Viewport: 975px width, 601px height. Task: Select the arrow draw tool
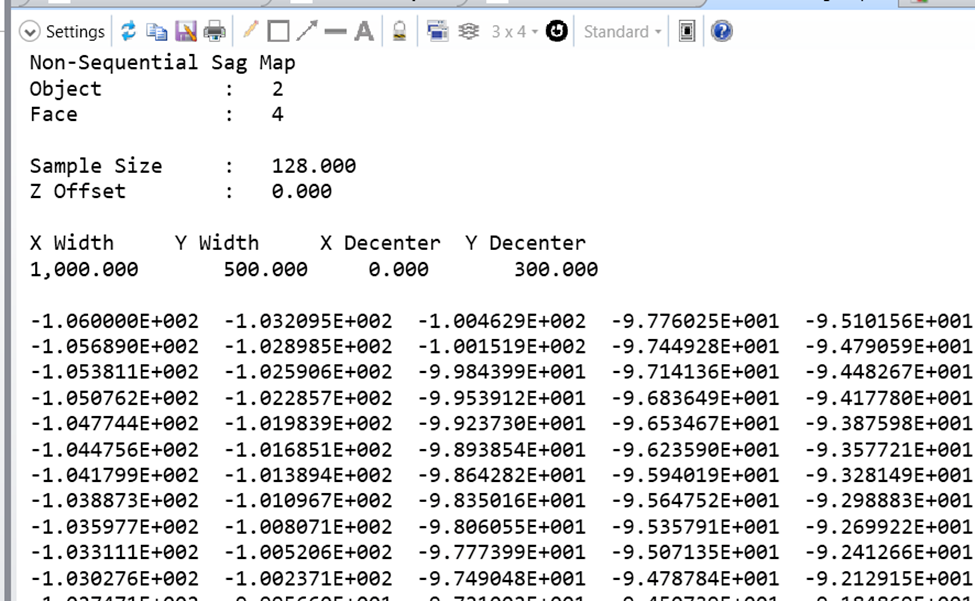coord(306,31)
